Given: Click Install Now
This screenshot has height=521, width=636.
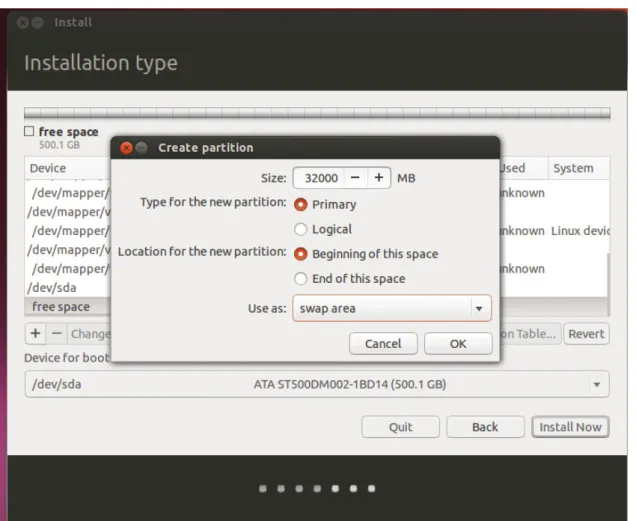Looking at the screenshot, I should tap(570, 427).
